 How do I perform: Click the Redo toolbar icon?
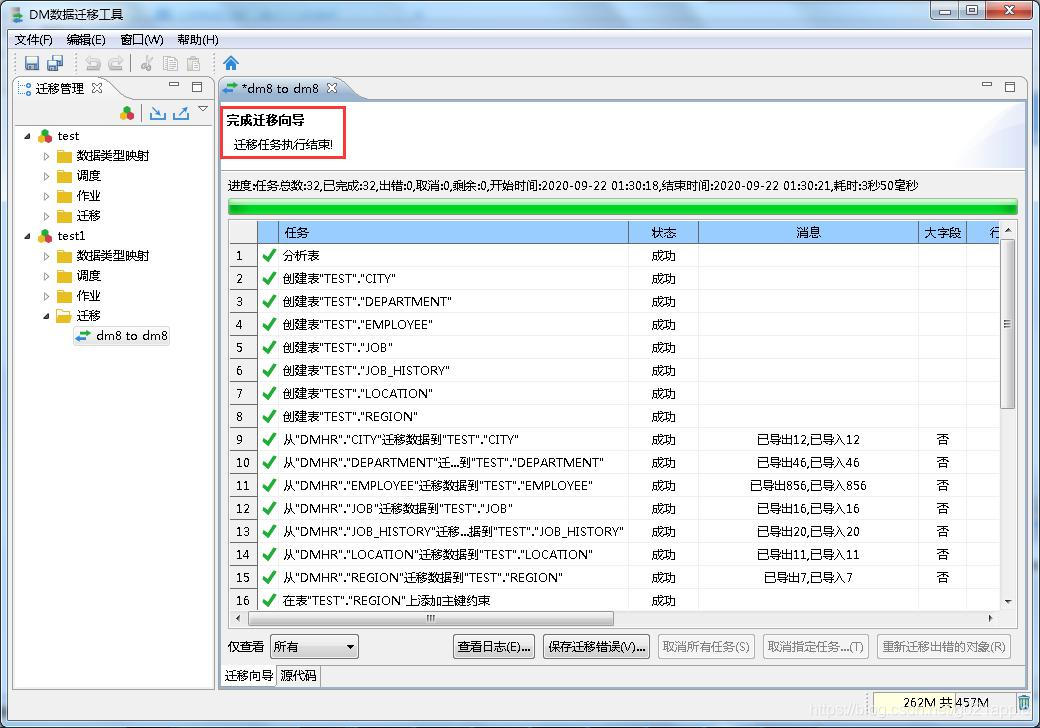point(115,63)
